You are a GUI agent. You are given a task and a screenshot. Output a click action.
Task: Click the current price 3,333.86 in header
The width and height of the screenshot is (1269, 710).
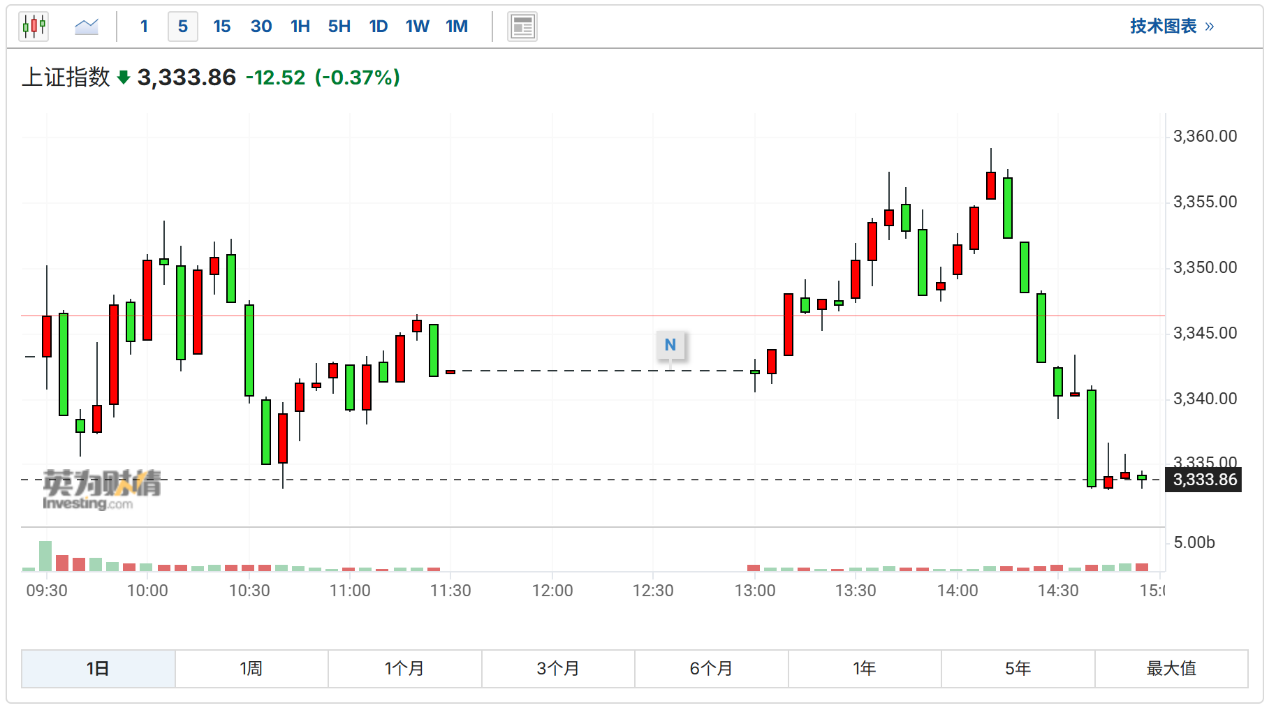coord(186,78)
